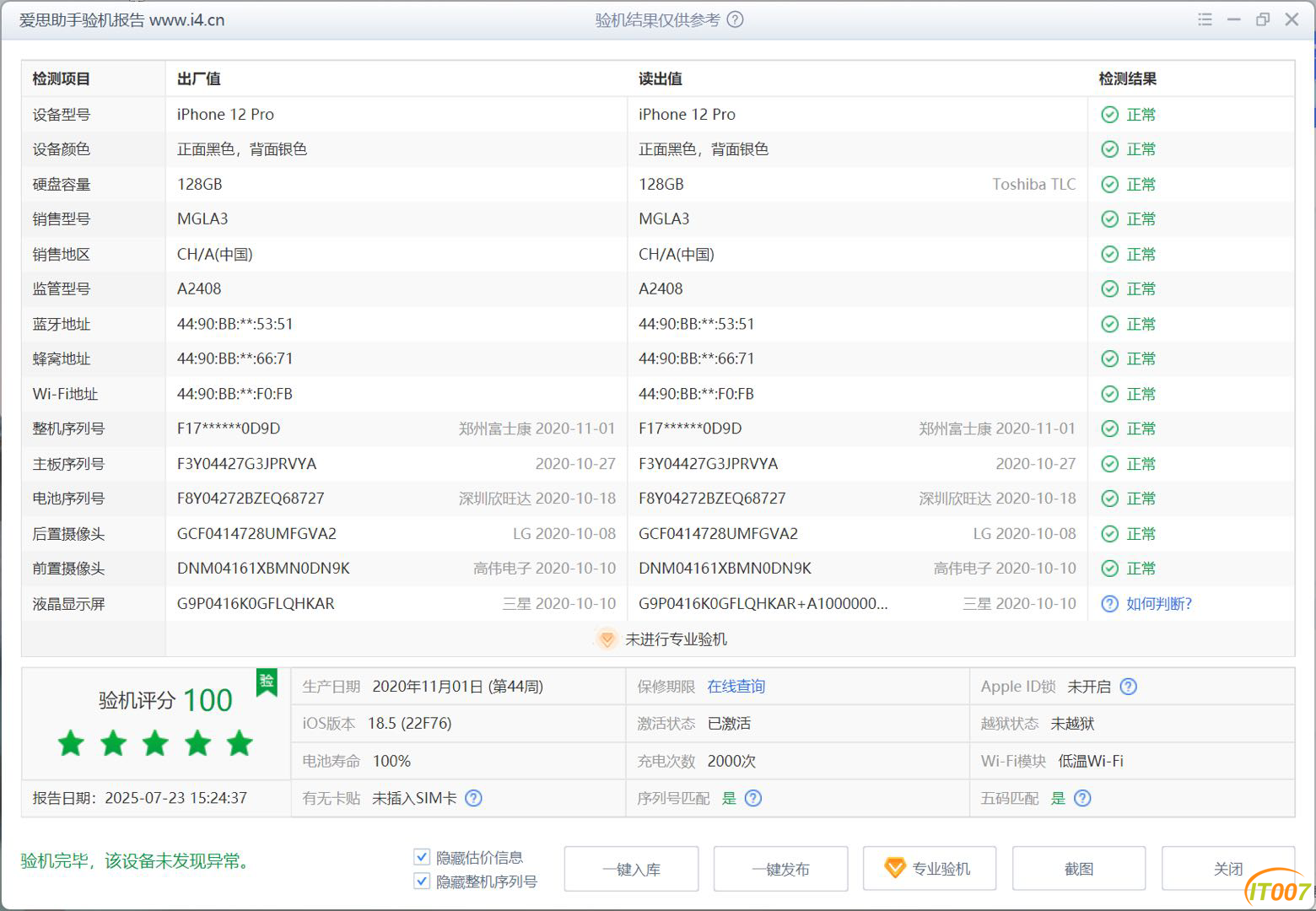The width and height of the screenshot is (1316, 911).
Task: Click the 检测结果 column header
Action: click(x=1127, y=79)
